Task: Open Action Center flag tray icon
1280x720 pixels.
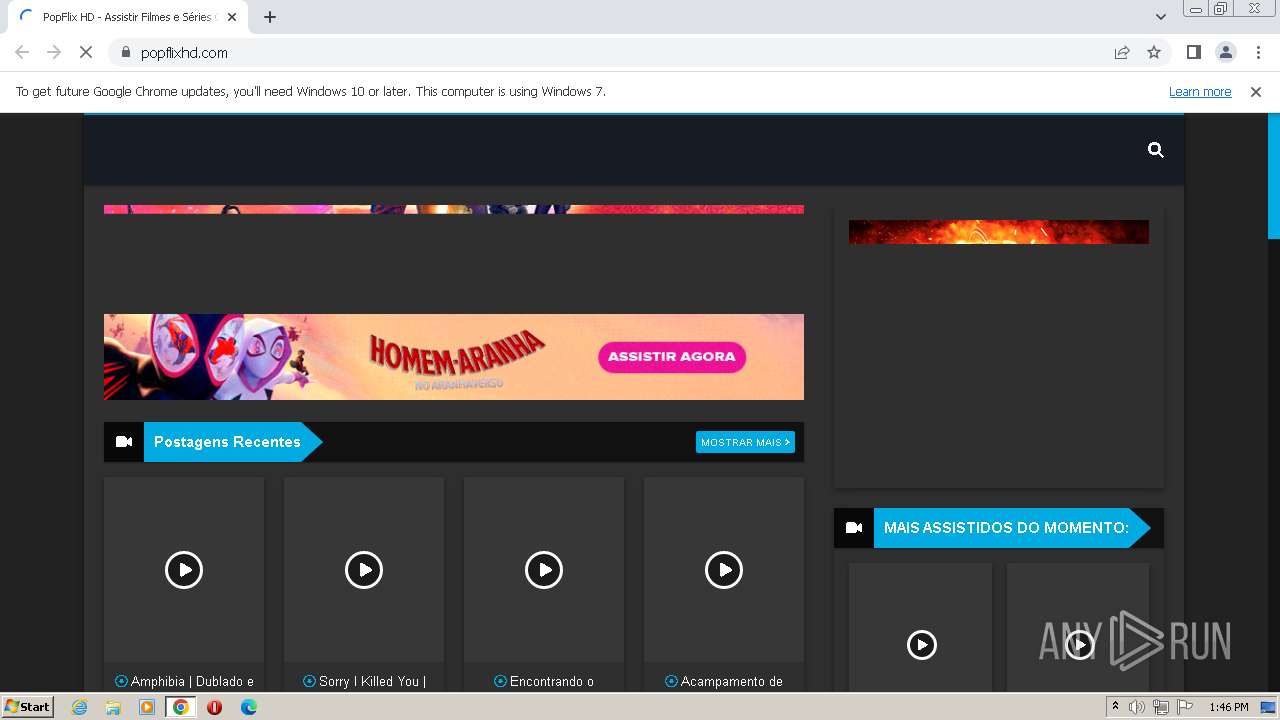Action: (x=1185, y=707)
